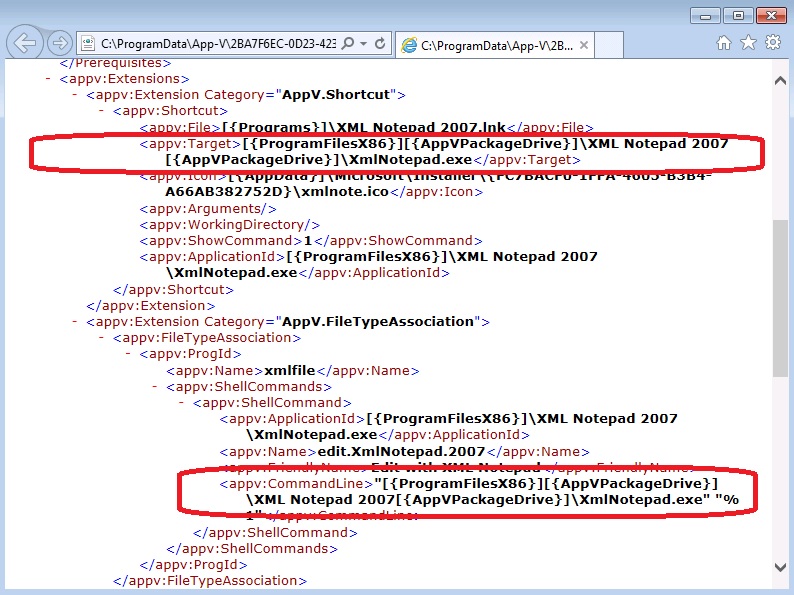Open the Tools gear icon
Viewport: 794px width, 595px height.
(x=773, y=42)
